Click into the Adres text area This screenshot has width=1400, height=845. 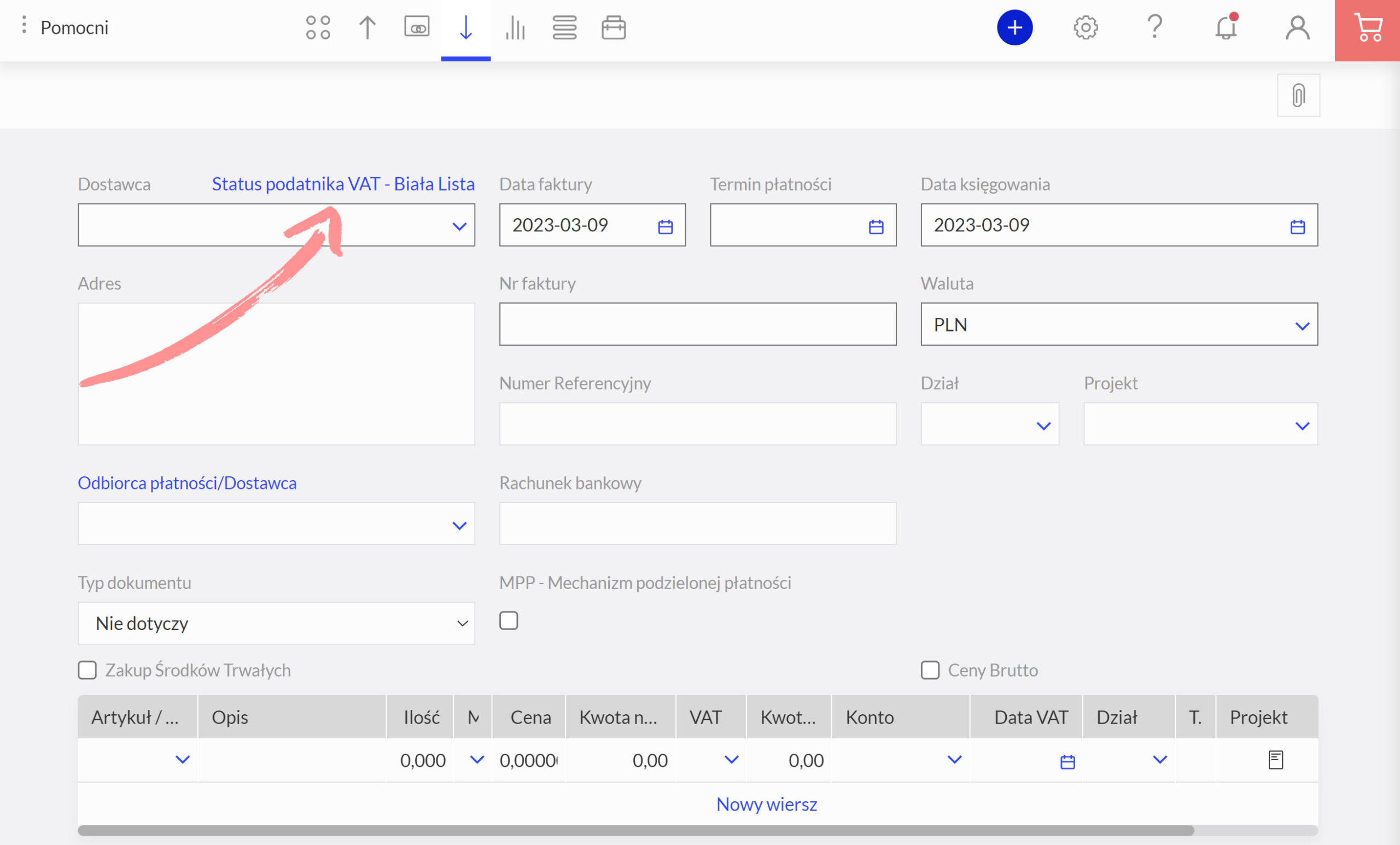point(276,374)
